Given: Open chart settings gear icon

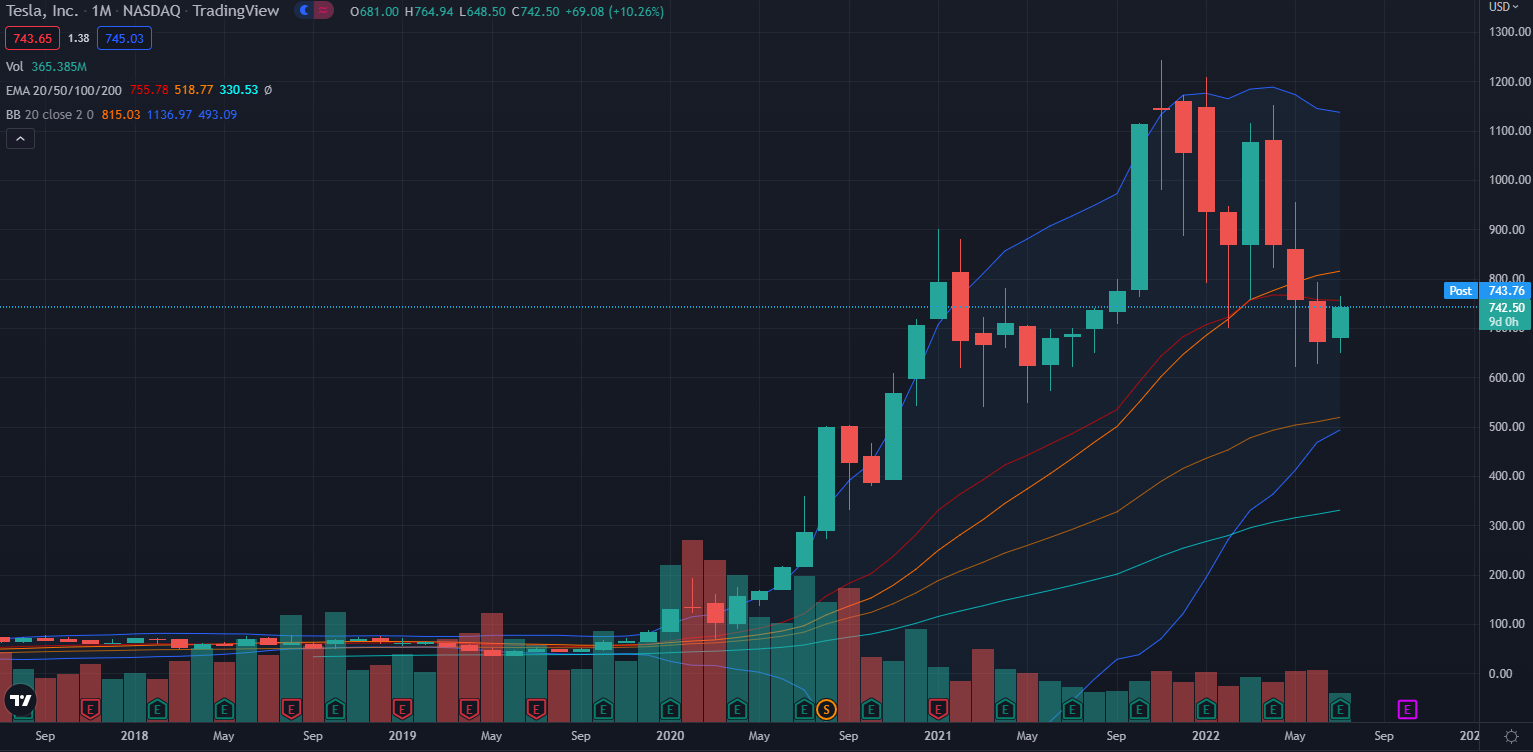Looking at the screenshot, I should click(1511, 736).
